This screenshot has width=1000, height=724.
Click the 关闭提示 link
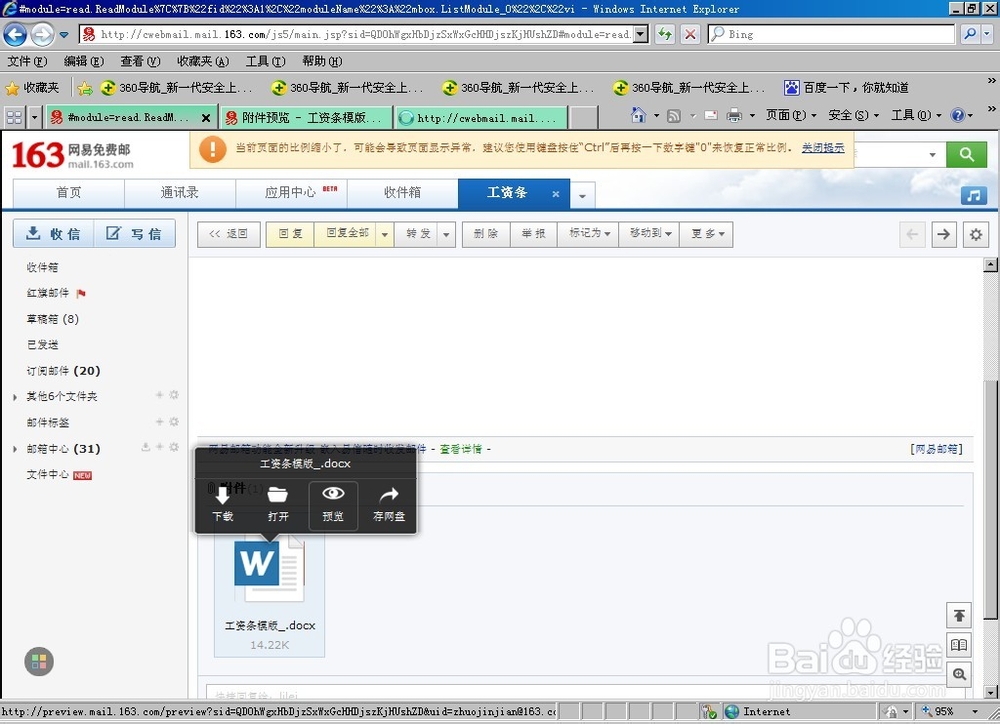click(x=823, y=147)
